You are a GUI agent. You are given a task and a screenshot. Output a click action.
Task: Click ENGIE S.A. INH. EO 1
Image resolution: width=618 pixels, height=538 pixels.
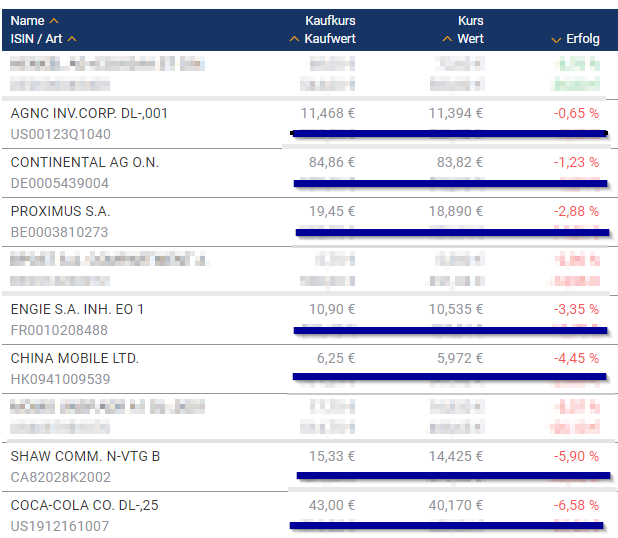pyautogui.click(x=77, y=309)
